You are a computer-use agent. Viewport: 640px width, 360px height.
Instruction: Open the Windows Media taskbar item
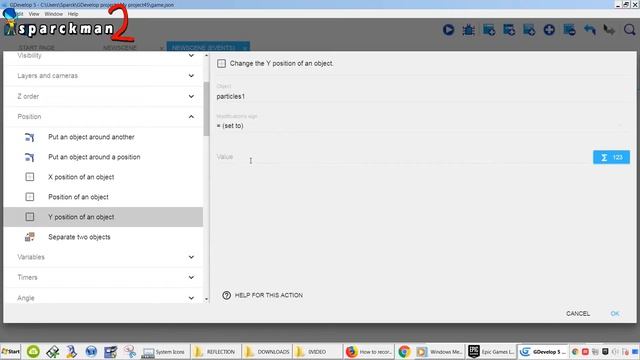click(x=439, y=351)
